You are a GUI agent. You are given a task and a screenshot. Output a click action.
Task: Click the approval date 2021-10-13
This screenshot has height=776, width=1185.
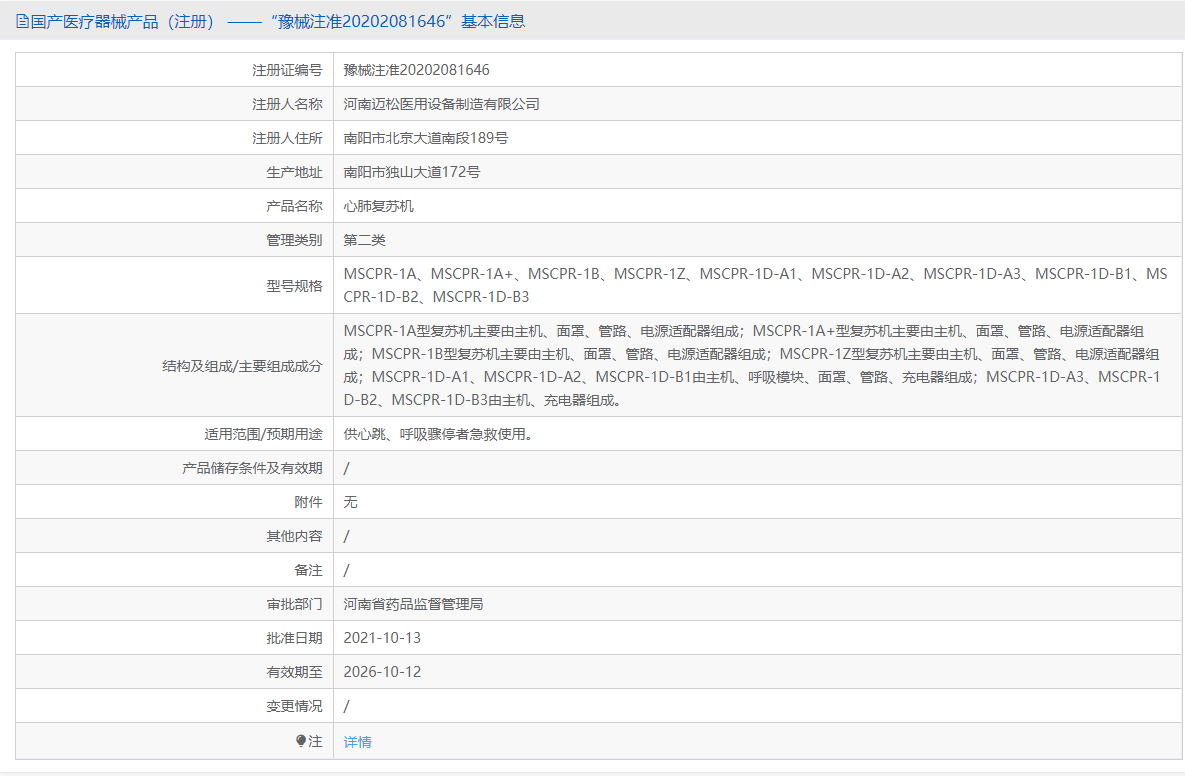coord(383,637)
